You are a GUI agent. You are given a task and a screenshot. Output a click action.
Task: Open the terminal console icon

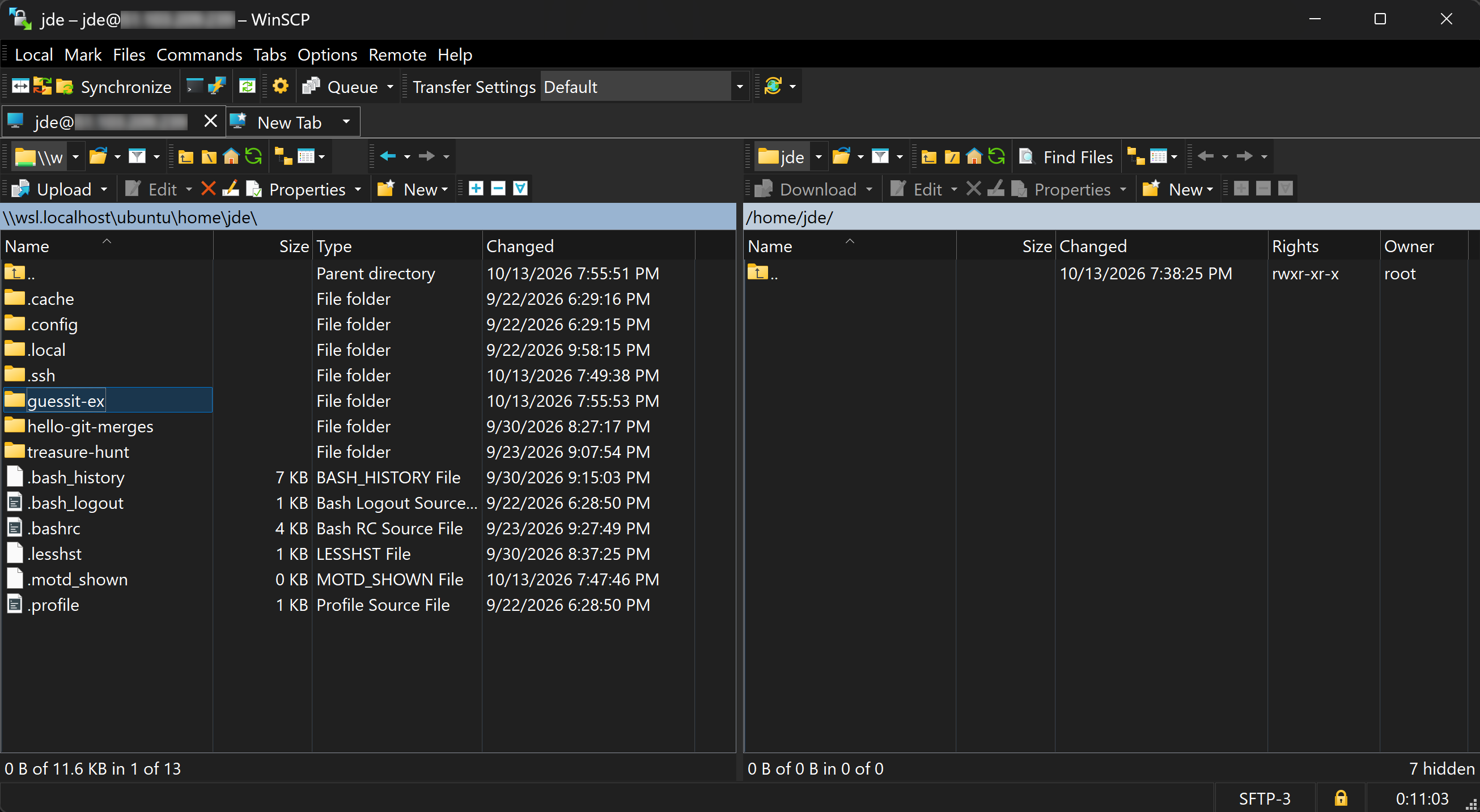[x=196, y=87]
